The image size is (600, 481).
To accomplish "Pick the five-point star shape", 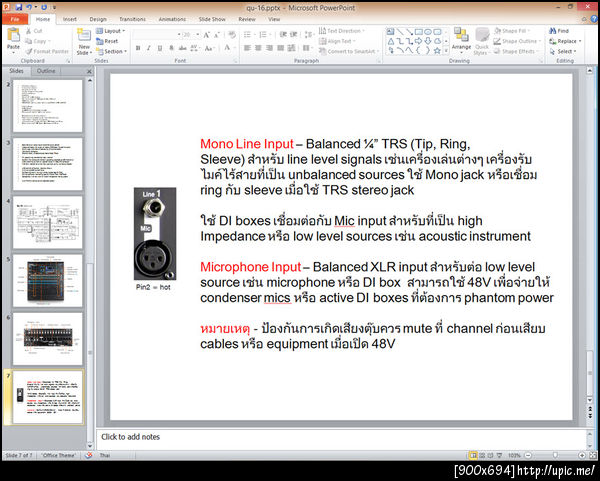I will 437,51.
